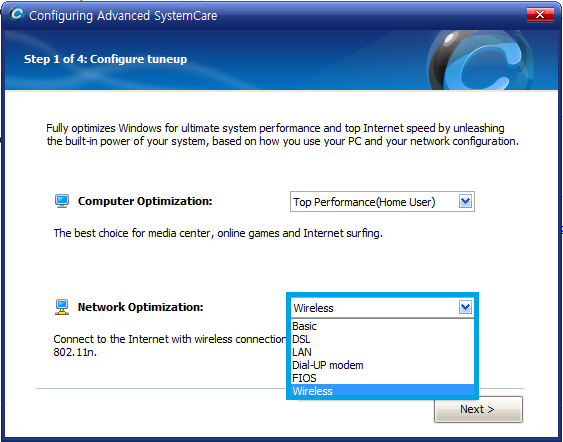
Task: Click the Network Optimization: label
Action: click(140, 307)
